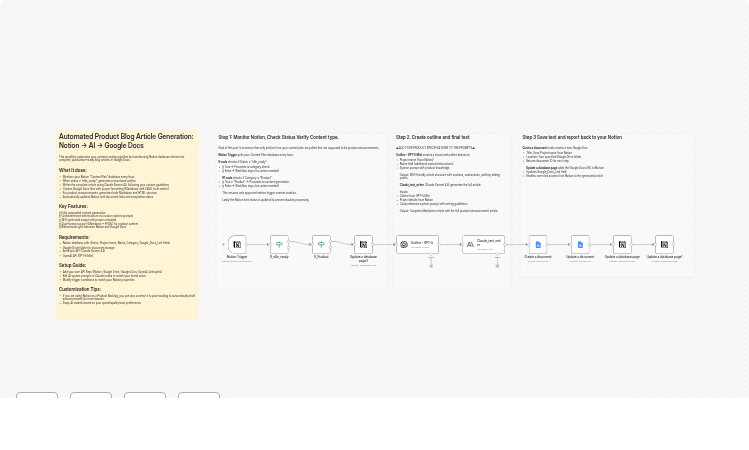Click the 'Setup Guide:' heading
Image resolution: width=749 pixels, height=450 pixels.
pyautogui.click(x=73, y=265)
